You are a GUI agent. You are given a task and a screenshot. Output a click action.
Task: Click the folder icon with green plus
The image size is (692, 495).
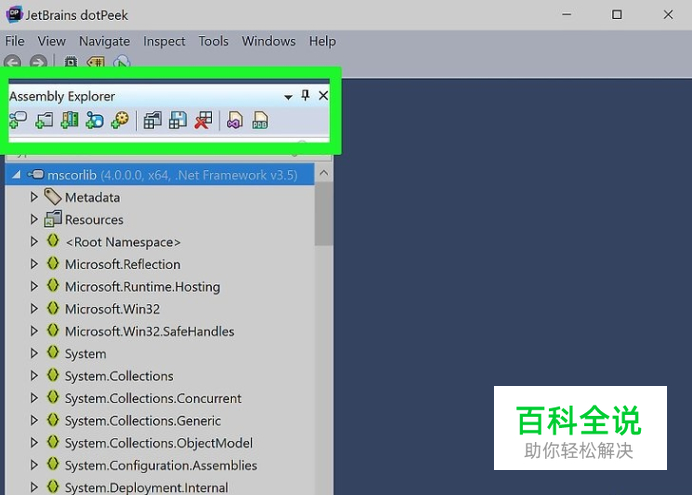pyautogui.click(x=44, y=120)
